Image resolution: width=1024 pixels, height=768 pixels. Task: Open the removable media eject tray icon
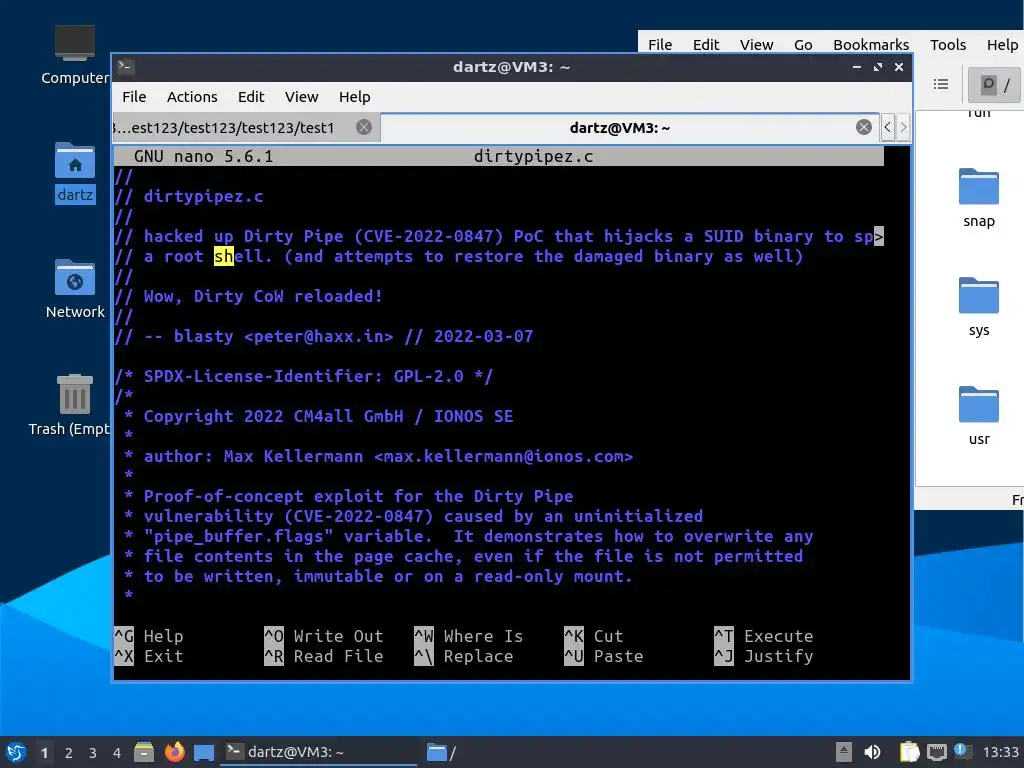click(x=844, y=752)
